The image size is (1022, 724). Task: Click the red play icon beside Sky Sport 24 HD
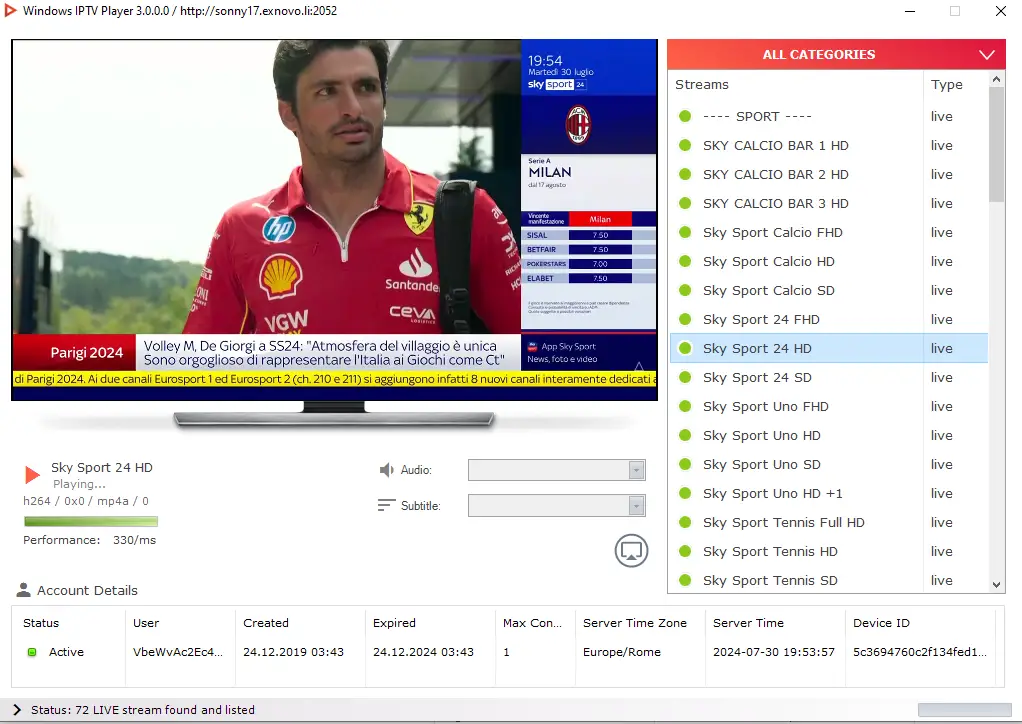pos(32,474)
